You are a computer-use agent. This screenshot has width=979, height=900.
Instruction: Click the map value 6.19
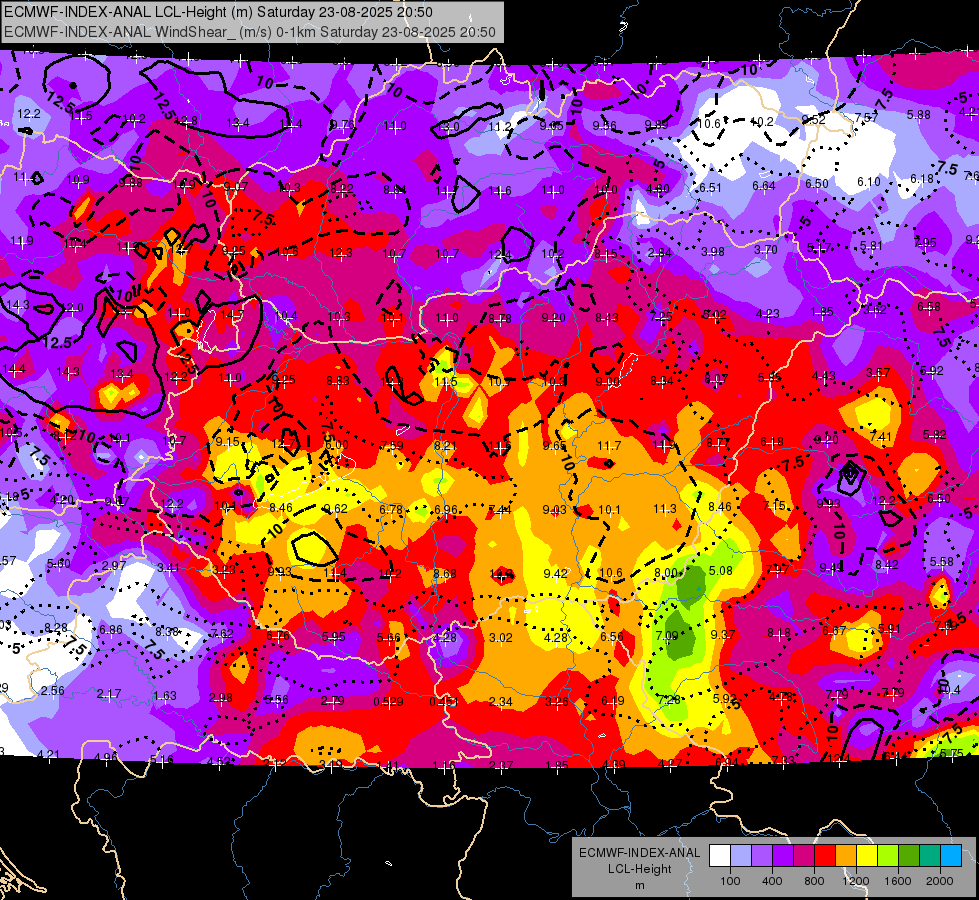[612, 701]
